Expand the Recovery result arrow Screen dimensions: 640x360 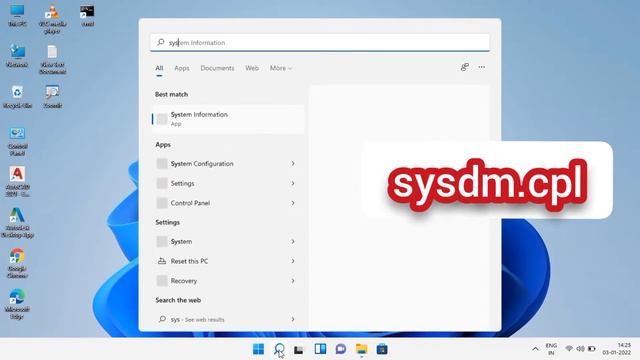tap(293, 281)
